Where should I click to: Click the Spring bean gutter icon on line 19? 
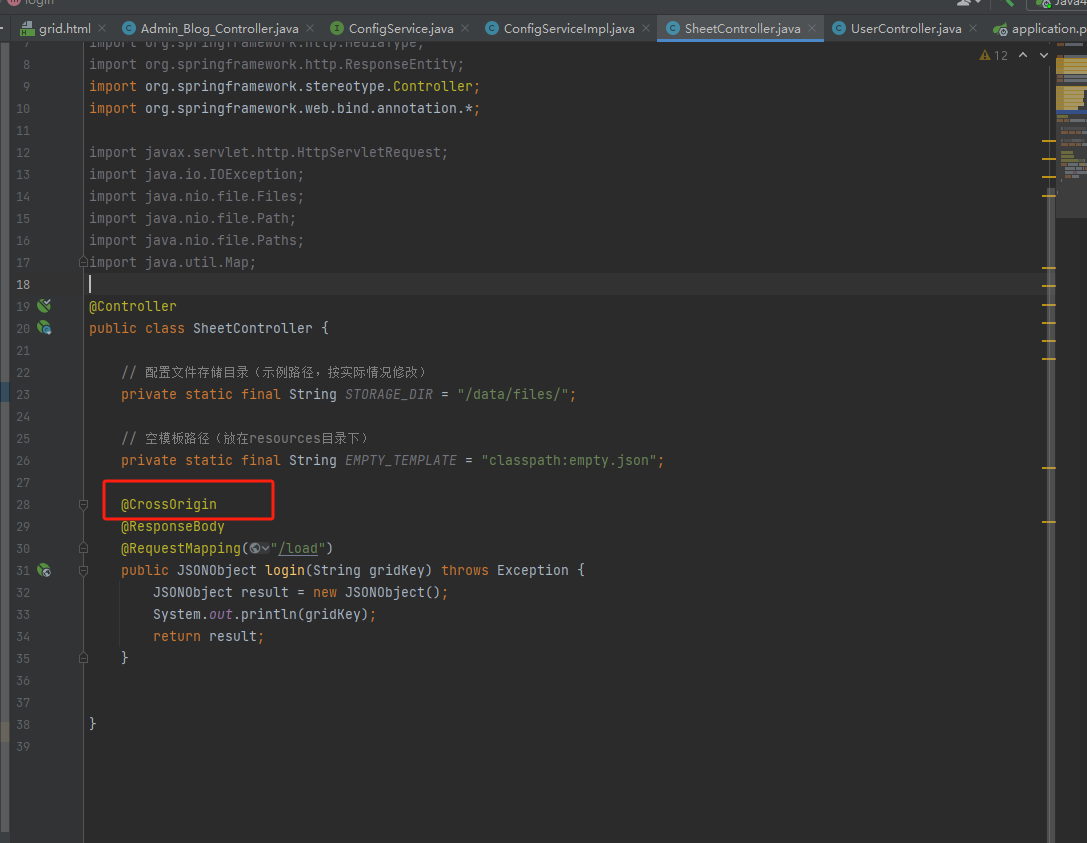click(44, 306)
